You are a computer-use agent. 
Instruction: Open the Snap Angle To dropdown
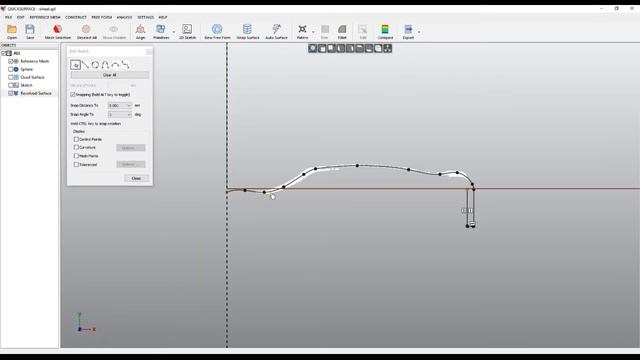point(120,115)
